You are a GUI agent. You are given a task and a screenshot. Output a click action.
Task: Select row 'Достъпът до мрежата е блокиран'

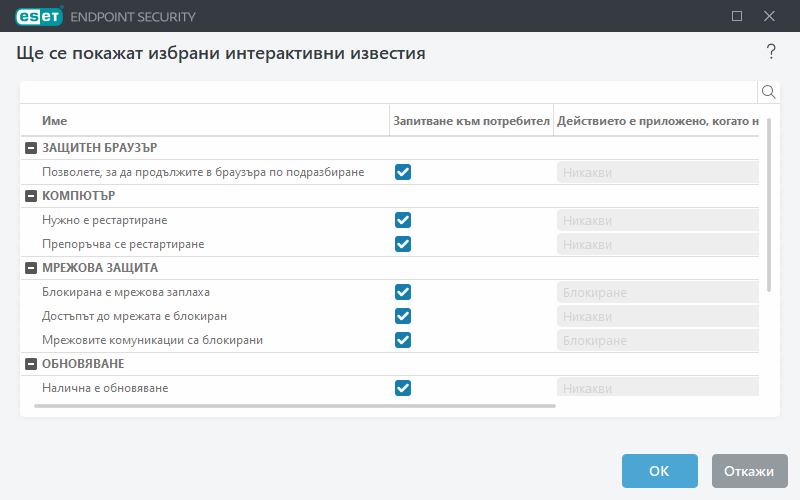[x=390, y=316]
